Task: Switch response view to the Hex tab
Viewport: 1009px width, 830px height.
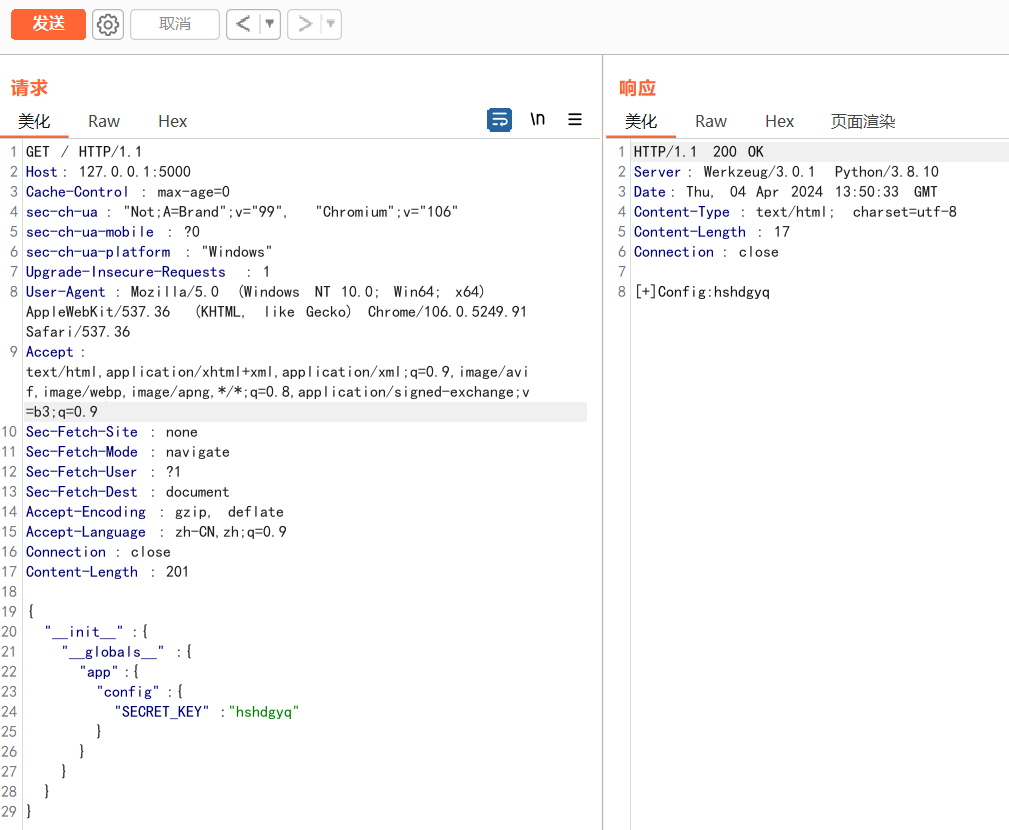Action: point(779,122)
